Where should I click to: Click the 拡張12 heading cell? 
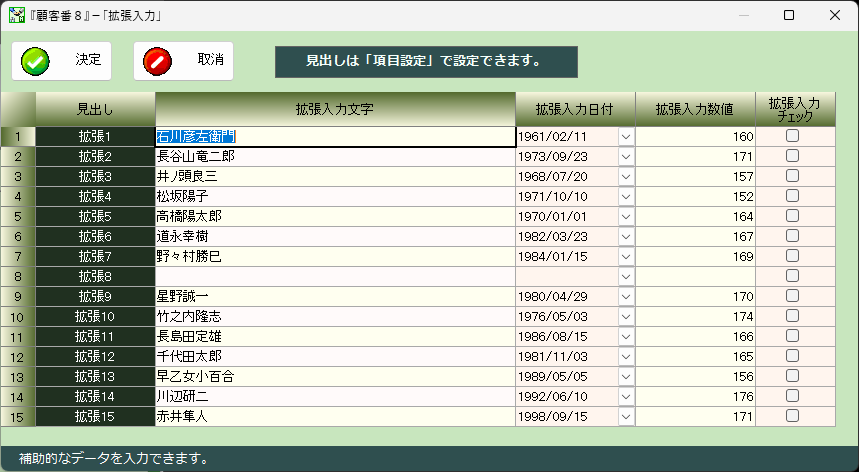pyautogui.click(x=95, y=356)
